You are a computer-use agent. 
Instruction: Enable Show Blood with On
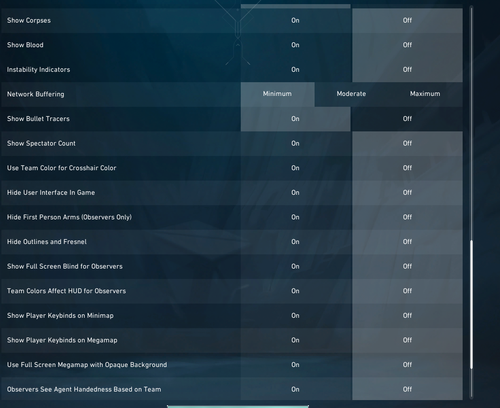click(x=295, y=45)
